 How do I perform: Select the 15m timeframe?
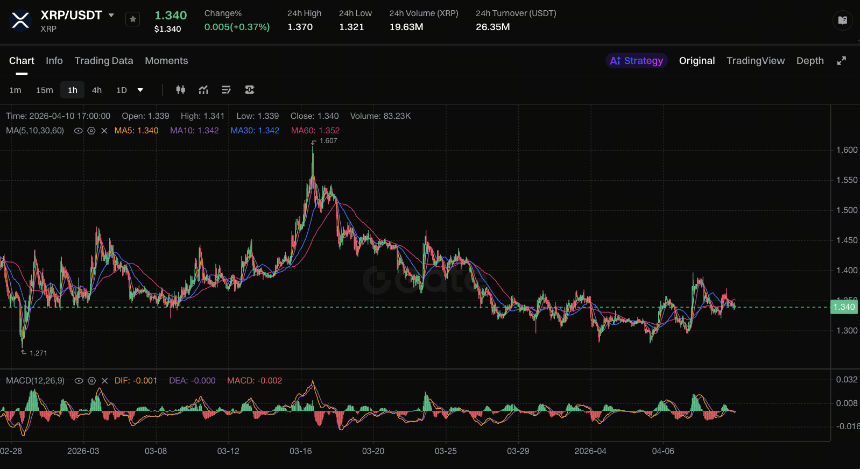click(44, 90)
